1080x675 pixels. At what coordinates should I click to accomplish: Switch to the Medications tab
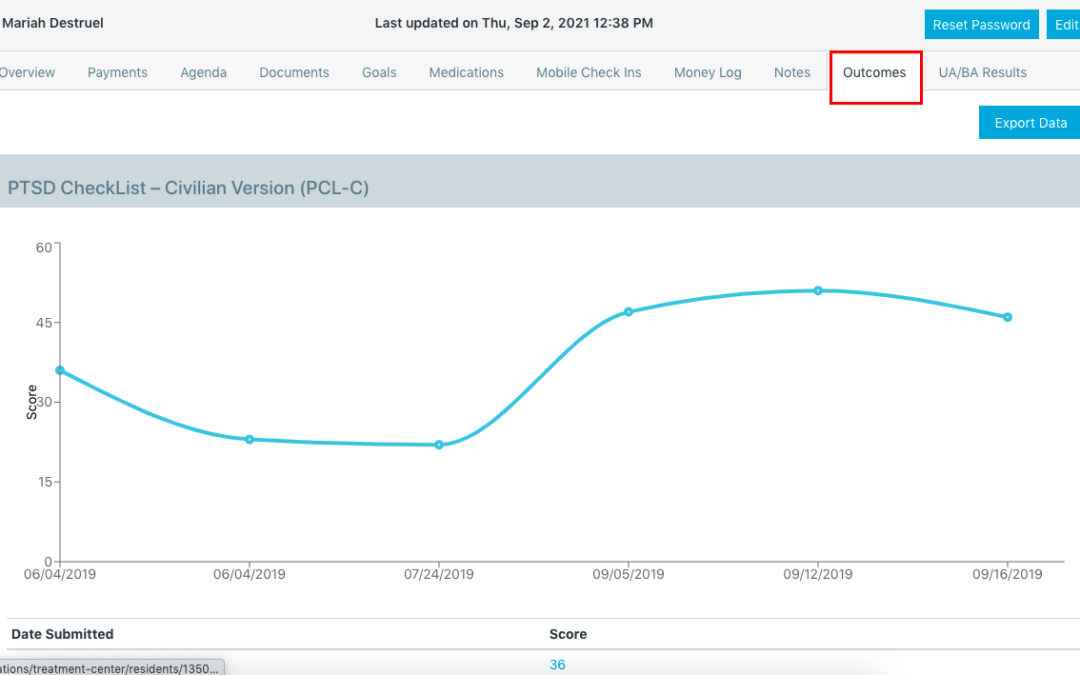click(466, 72)
